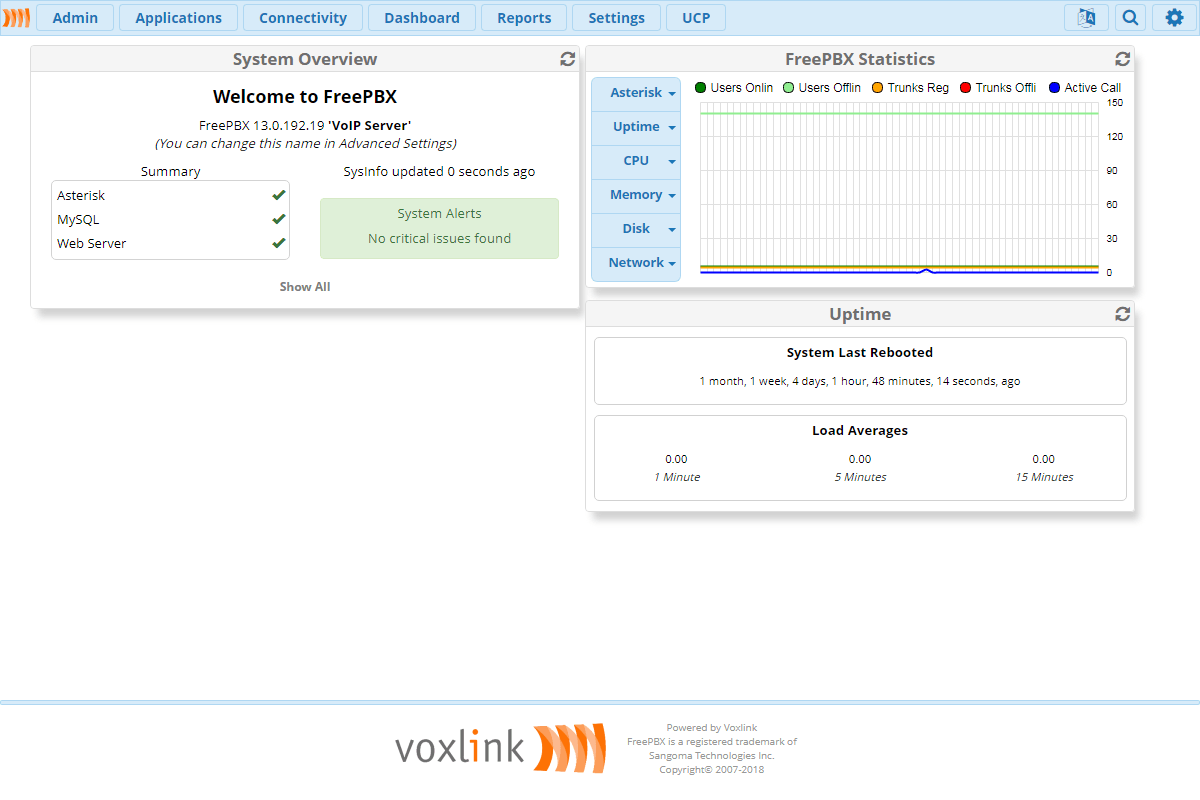The height and width of the screenshot is (800, 1200).
Task: Open the Admin menu
Action: 75,17
